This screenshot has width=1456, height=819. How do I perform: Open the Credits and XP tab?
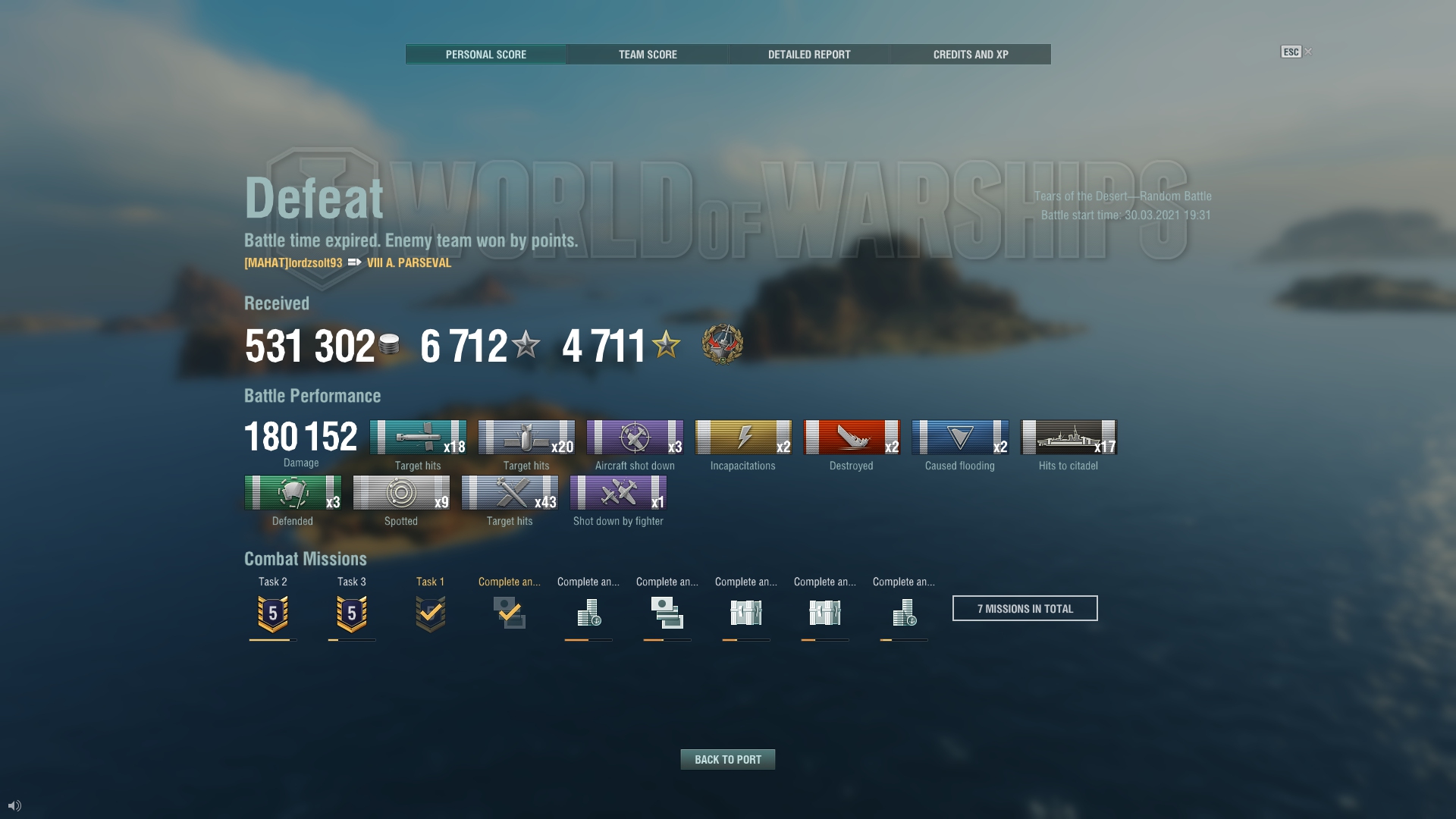970,55
